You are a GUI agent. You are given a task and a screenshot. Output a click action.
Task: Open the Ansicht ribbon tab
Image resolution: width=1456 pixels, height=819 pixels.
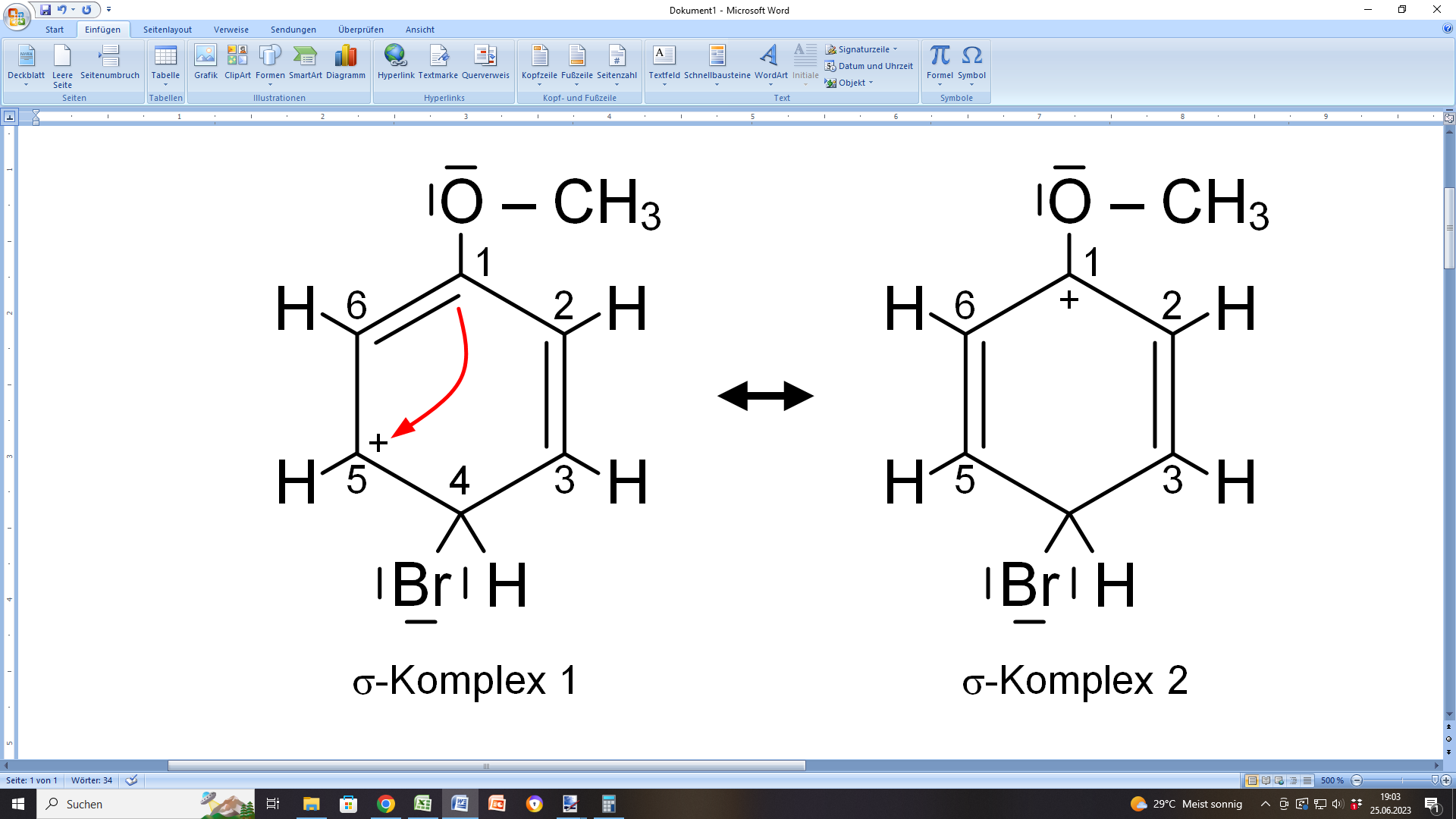coord(420,30)
